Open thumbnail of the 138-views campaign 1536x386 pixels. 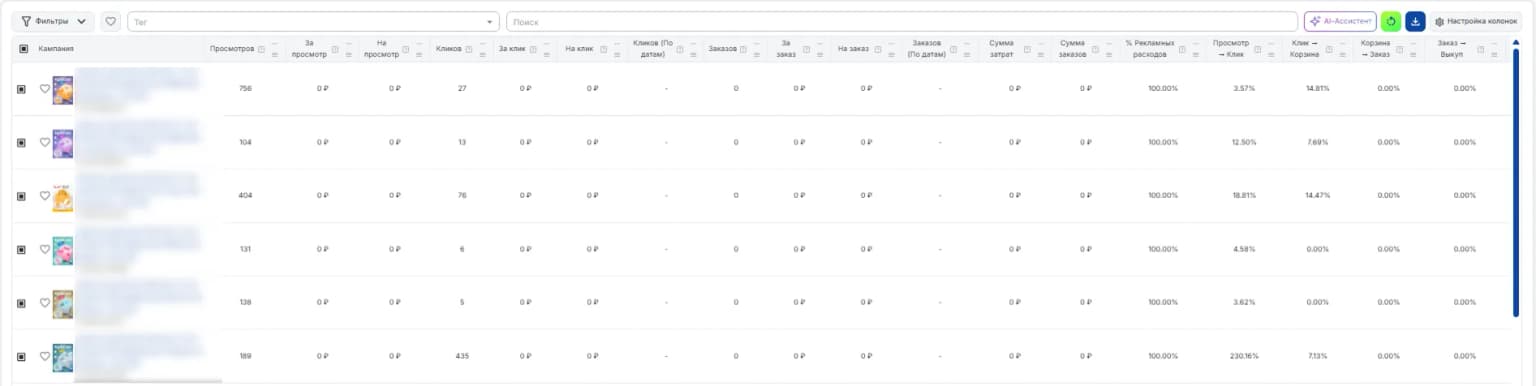[63, 304]
